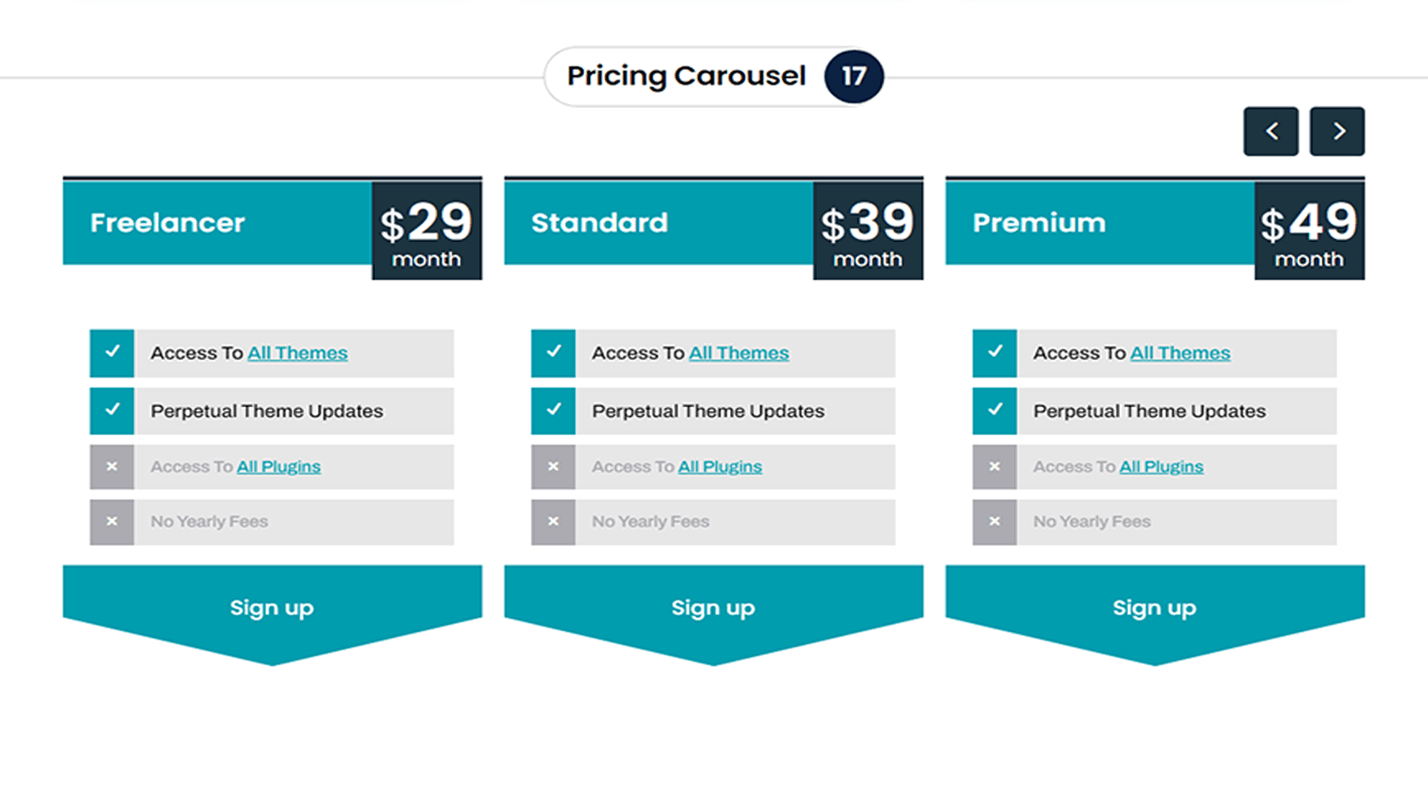Click Freelancer's Access To All Themes checkmark icon
Image resolution: width=1428 pixels, height=797 pixels.
click(112, 353)
